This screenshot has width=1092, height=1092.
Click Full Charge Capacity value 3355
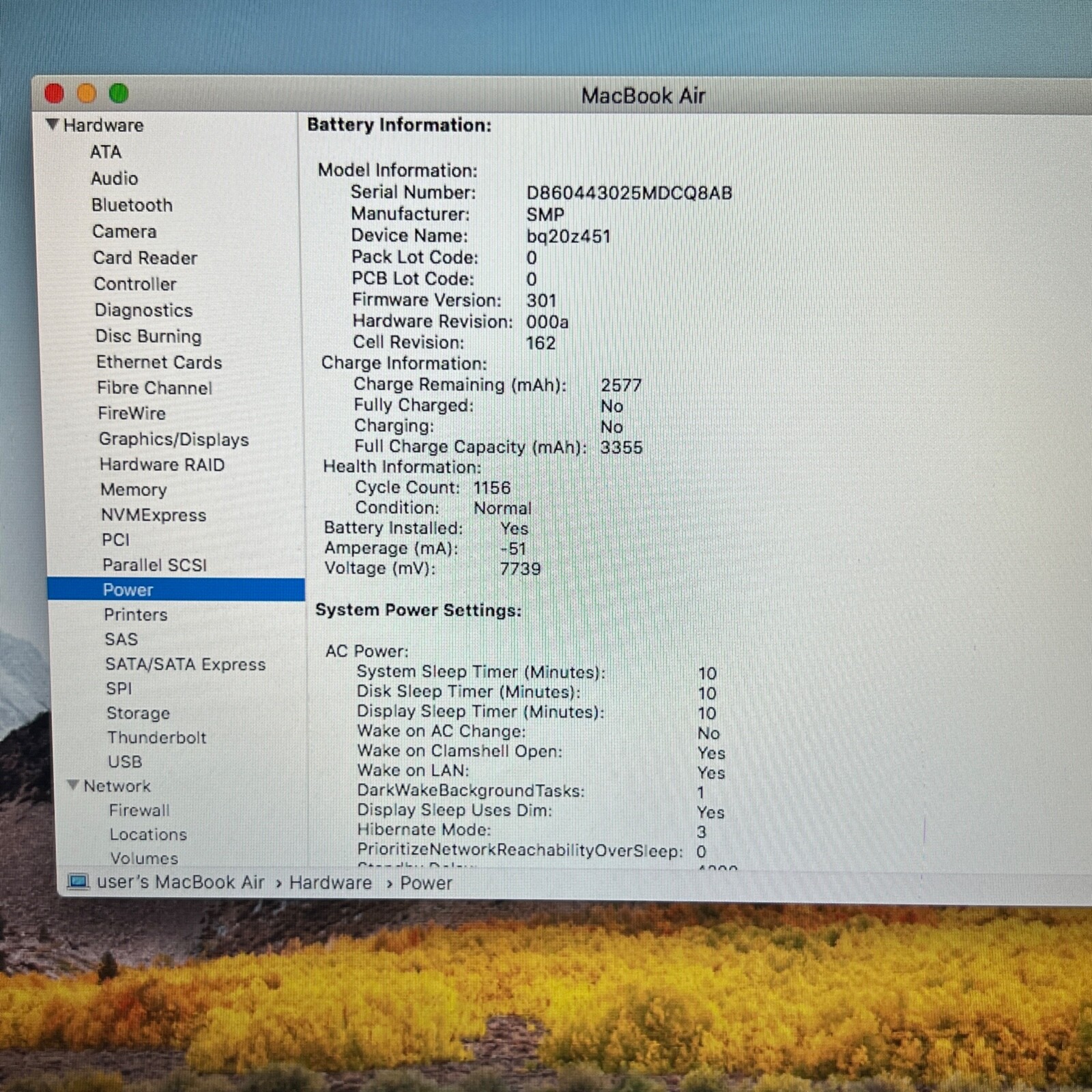[x=621, y=448]
